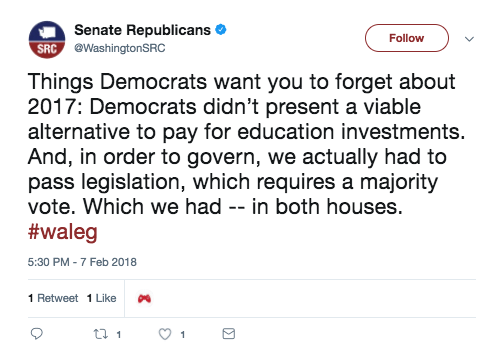Click the retweet arrows icon

tap(100, 334)
